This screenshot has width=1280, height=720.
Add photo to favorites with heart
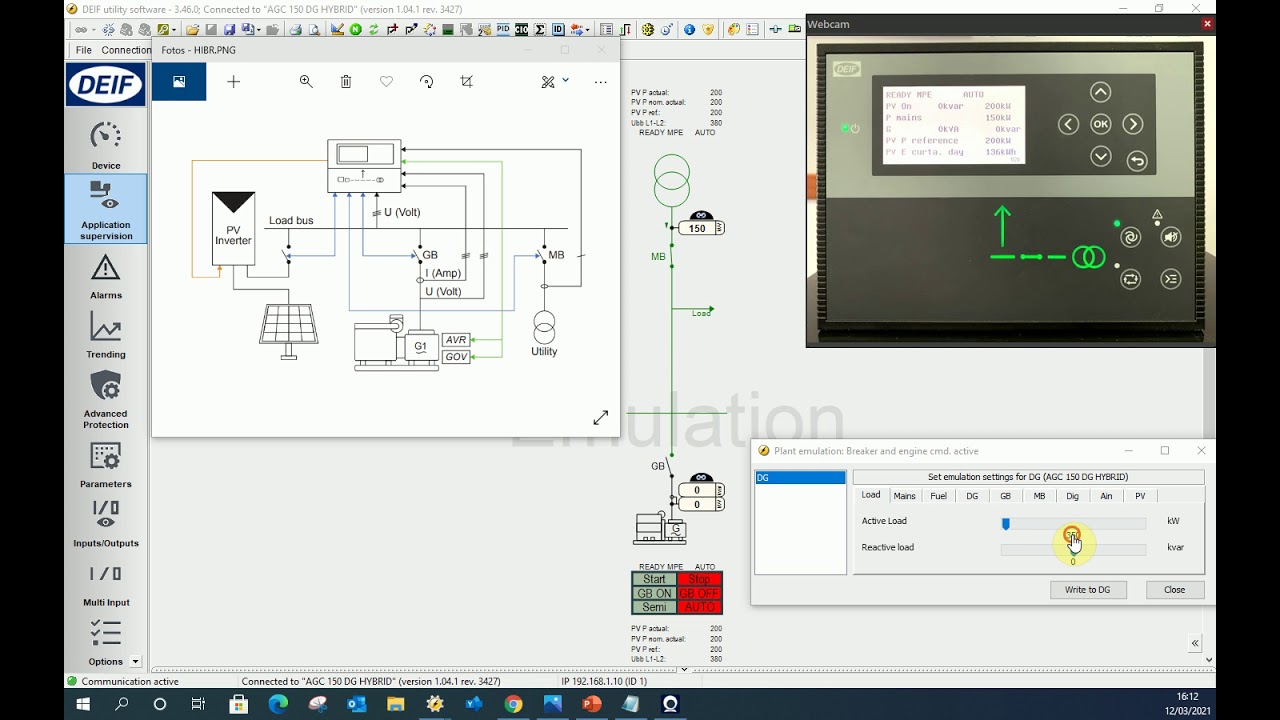coord(386,82)
